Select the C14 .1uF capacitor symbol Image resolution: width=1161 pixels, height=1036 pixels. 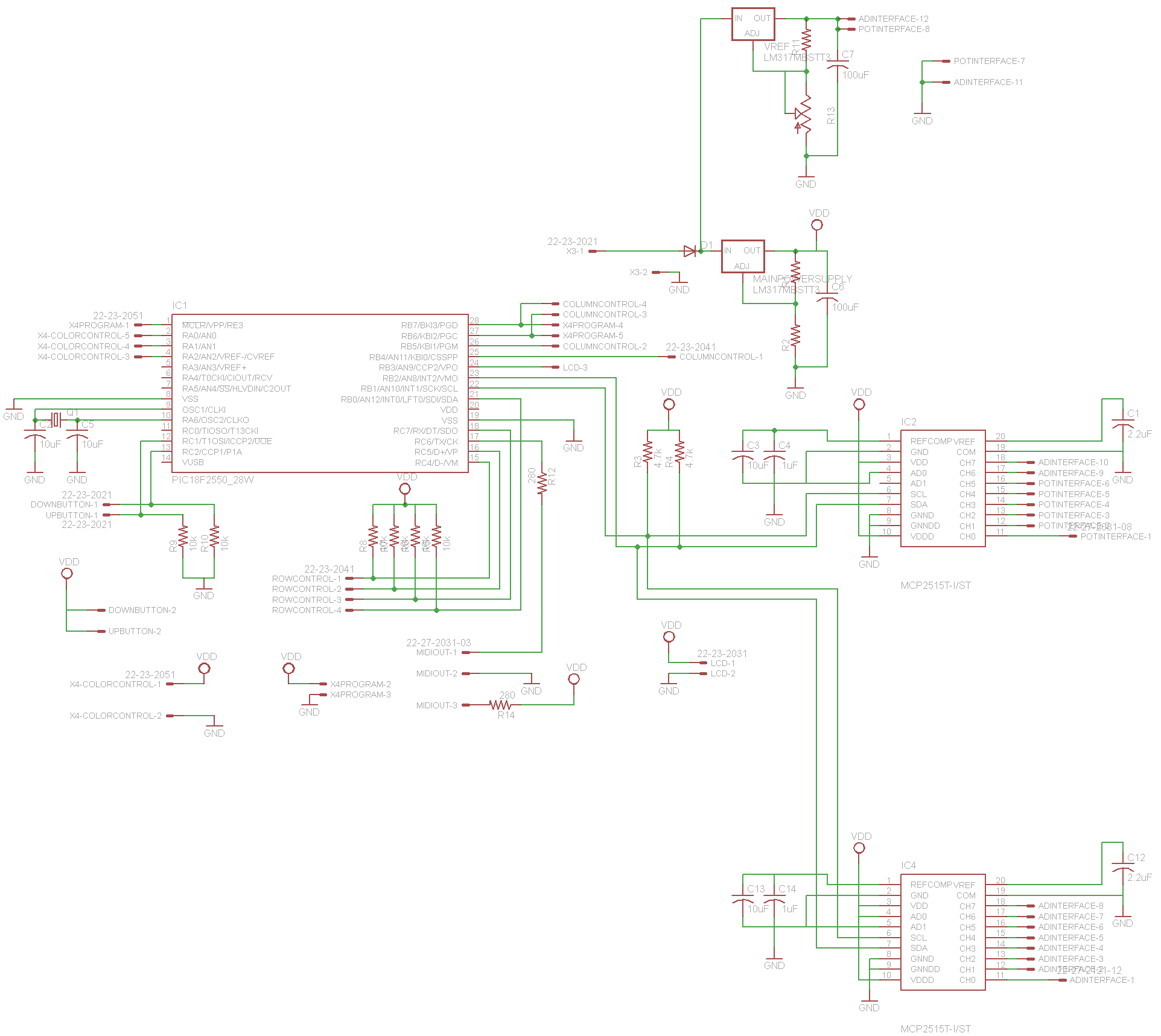(x=774, y=898)
